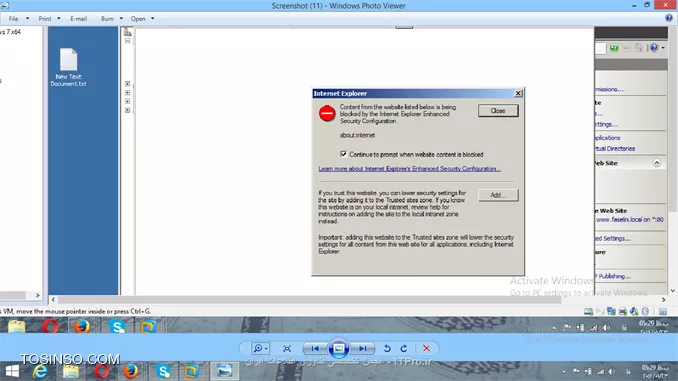Click the Permissions... link in Actions pane
Screen dimensions: 678x381
point(609,89)
